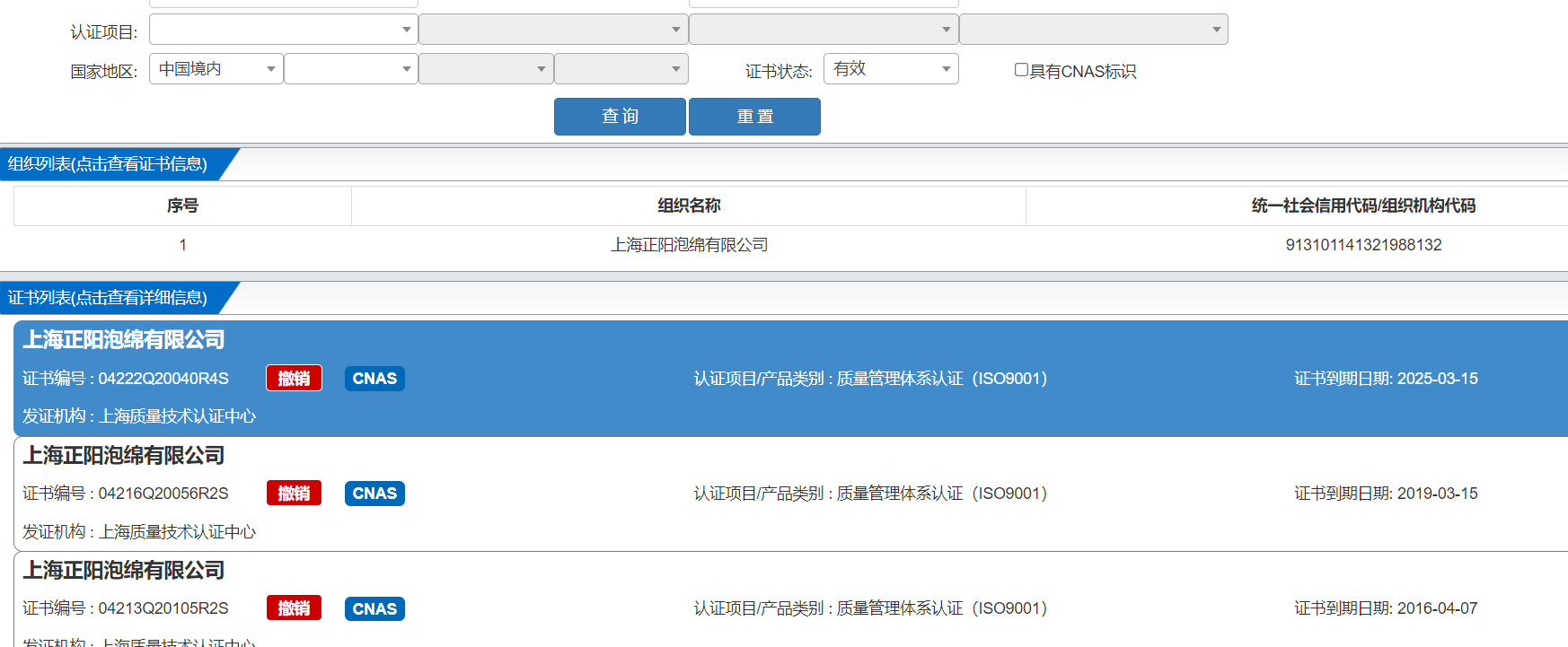Open the second 认证项目 dropdown
This screenshot has height=647, width=1568.
pos(553,30)
